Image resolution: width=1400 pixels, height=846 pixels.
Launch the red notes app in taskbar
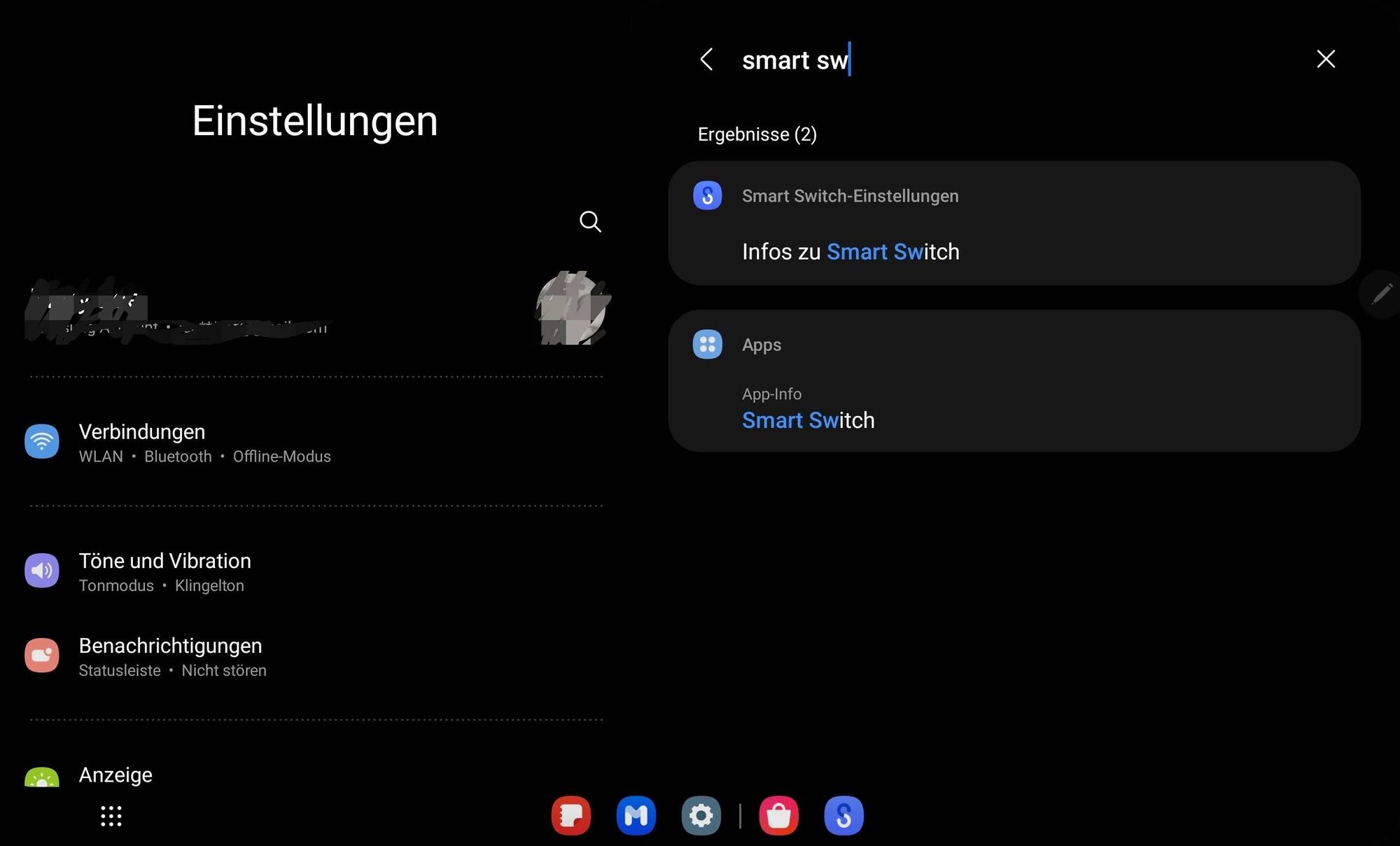(x=571, y=816)
